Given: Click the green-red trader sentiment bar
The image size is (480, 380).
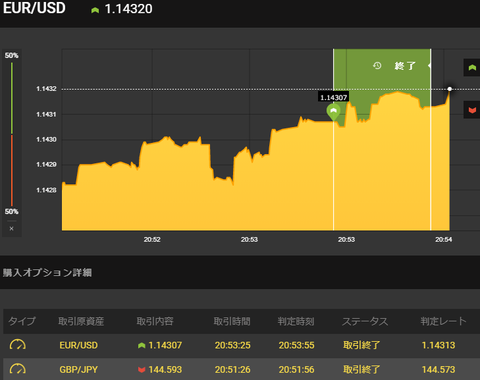Looking at the screenshot, I should [12, 134].
